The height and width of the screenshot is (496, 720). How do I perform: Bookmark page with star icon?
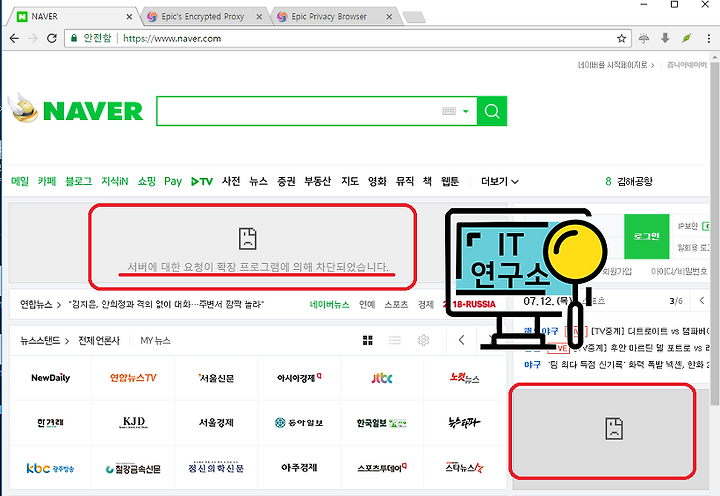(x=621, y=39)
